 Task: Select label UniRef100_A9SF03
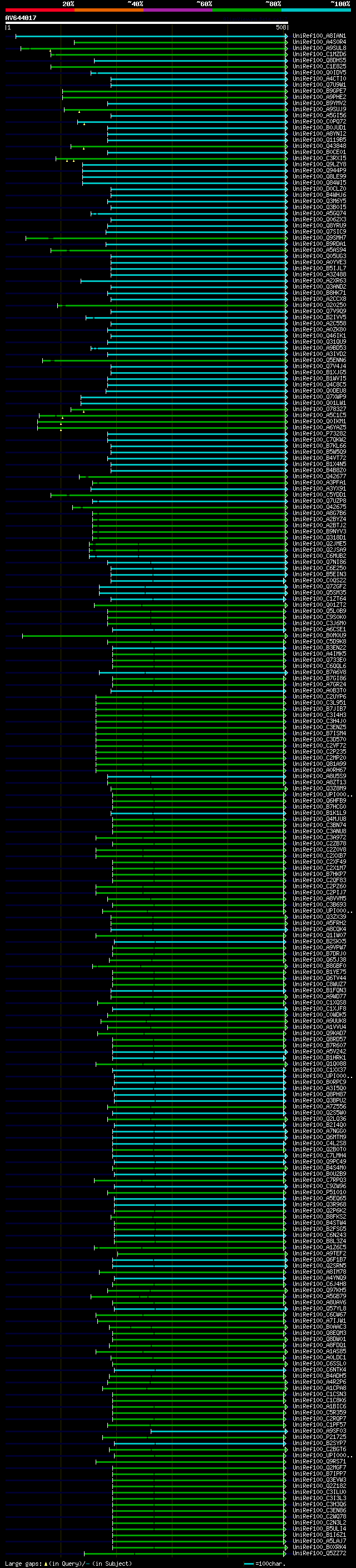319,1431
